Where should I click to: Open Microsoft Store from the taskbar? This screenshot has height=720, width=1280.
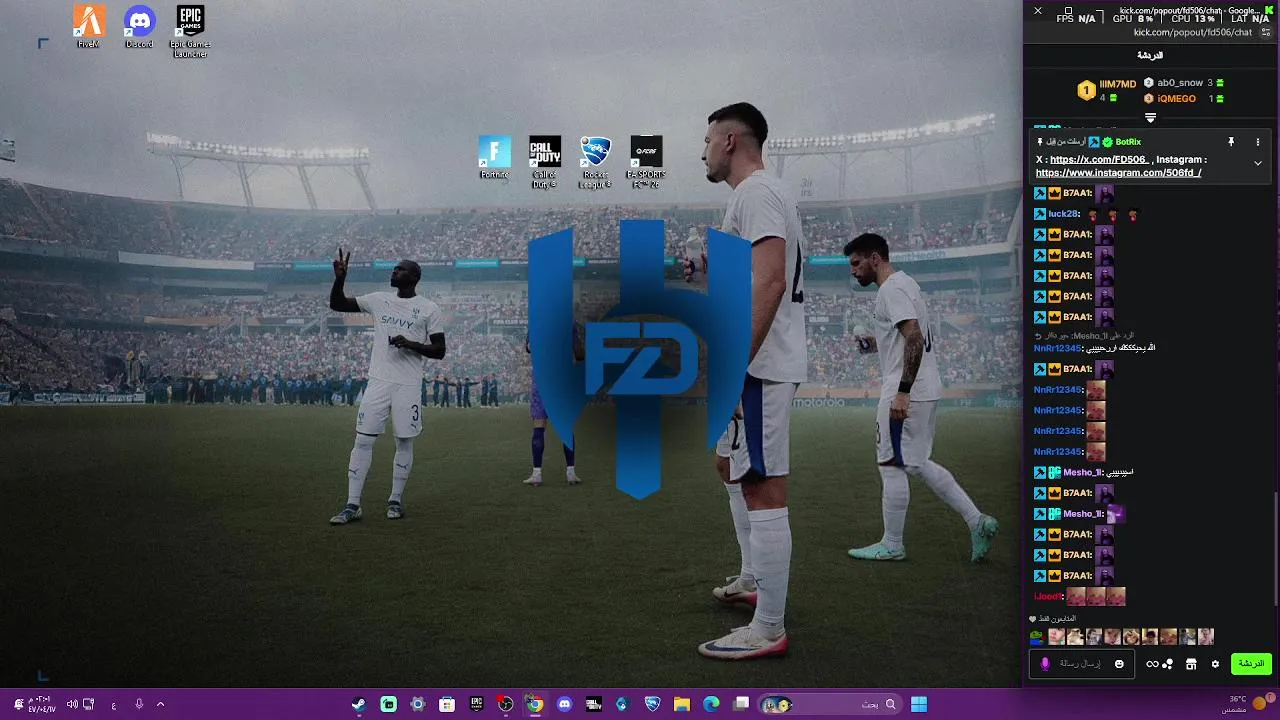point(447,704)
